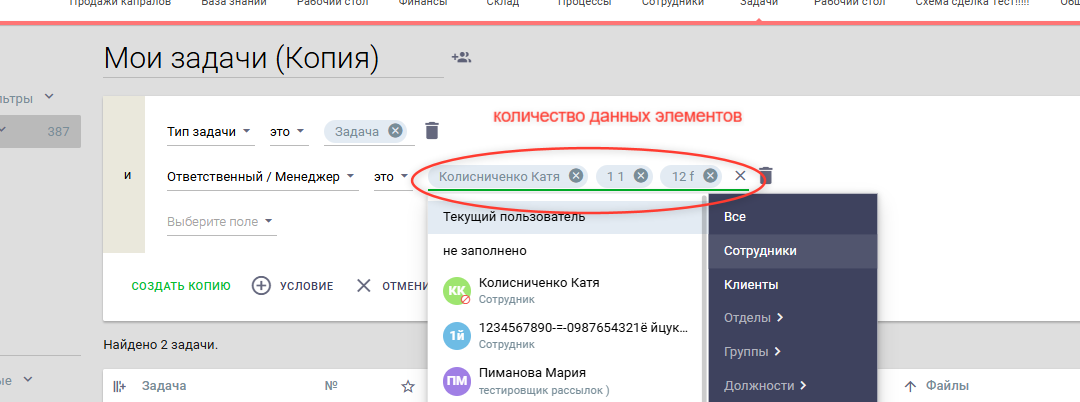Click the СОЗДАТЬ КОПИЮ button
The image size is (1080, 402).
pyautogui.click(x=181, y=286)
